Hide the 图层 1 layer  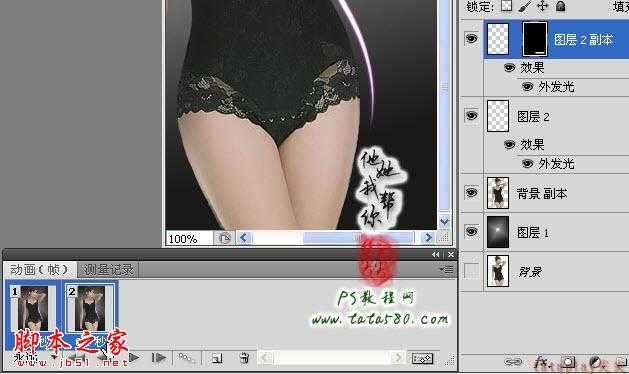pyautogui.click(x=471, y=232)
